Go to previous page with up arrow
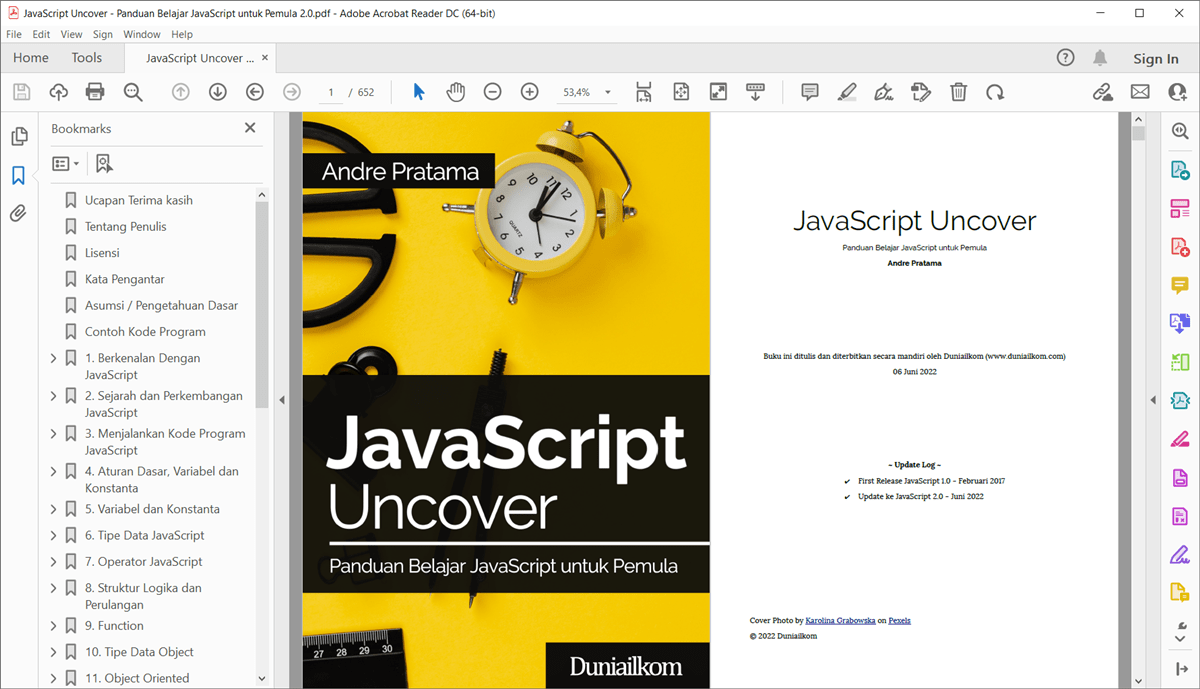 tap(181, 92)
